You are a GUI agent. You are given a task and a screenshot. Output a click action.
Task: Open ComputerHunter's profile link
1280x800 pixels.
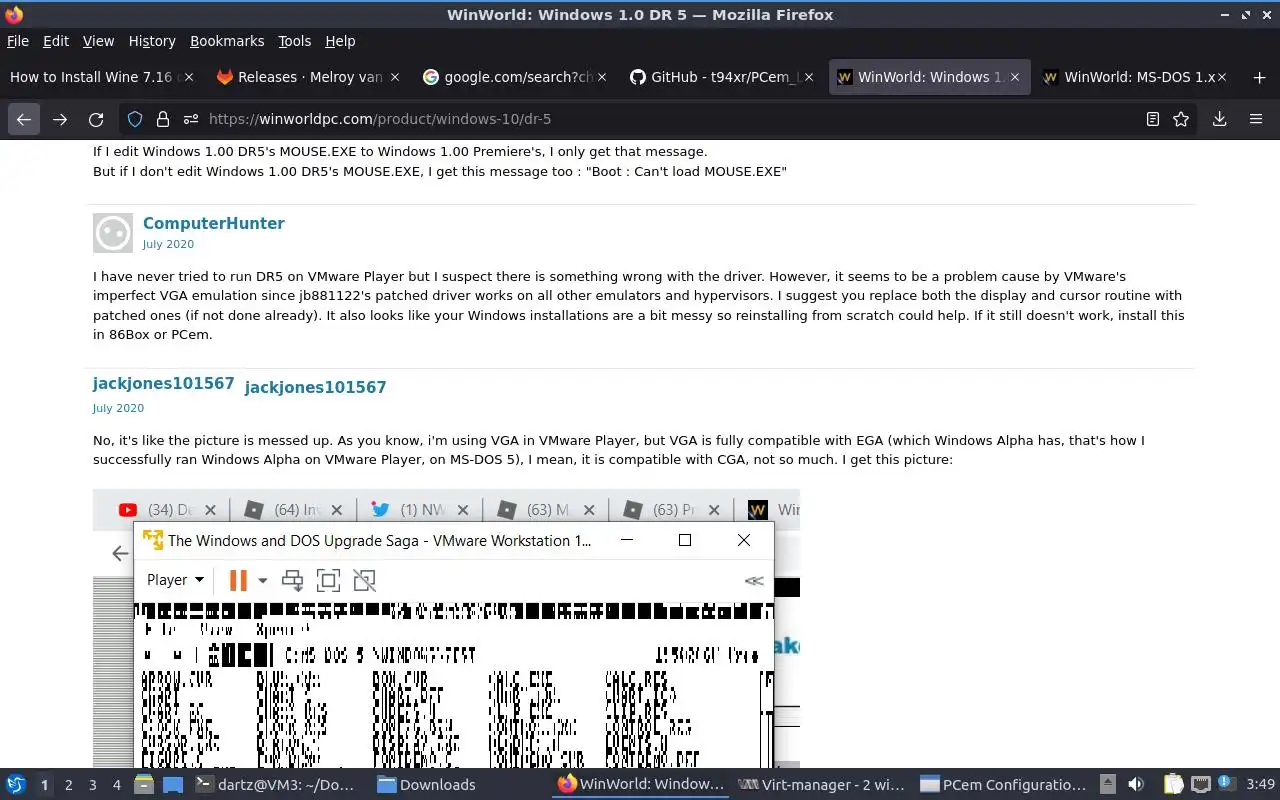213,223
